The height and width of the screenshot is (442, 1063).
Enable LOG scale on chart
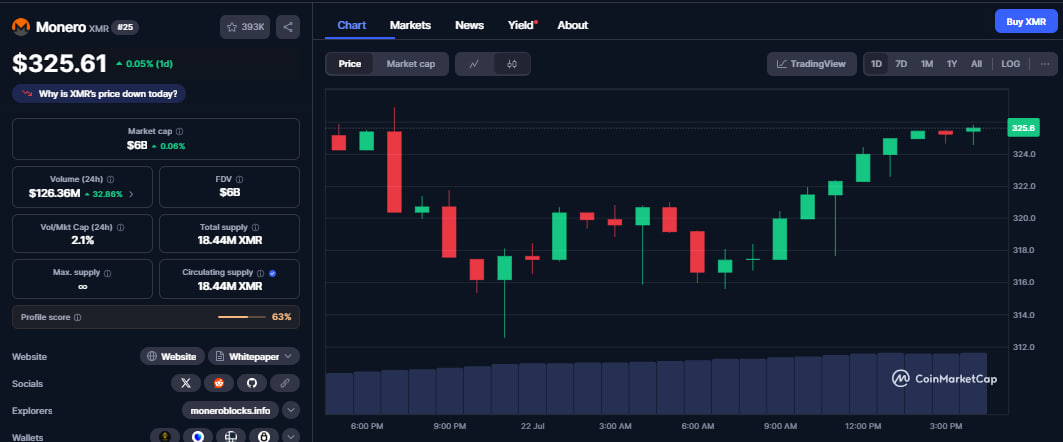pyautogui.click(x=1010, y=64)
